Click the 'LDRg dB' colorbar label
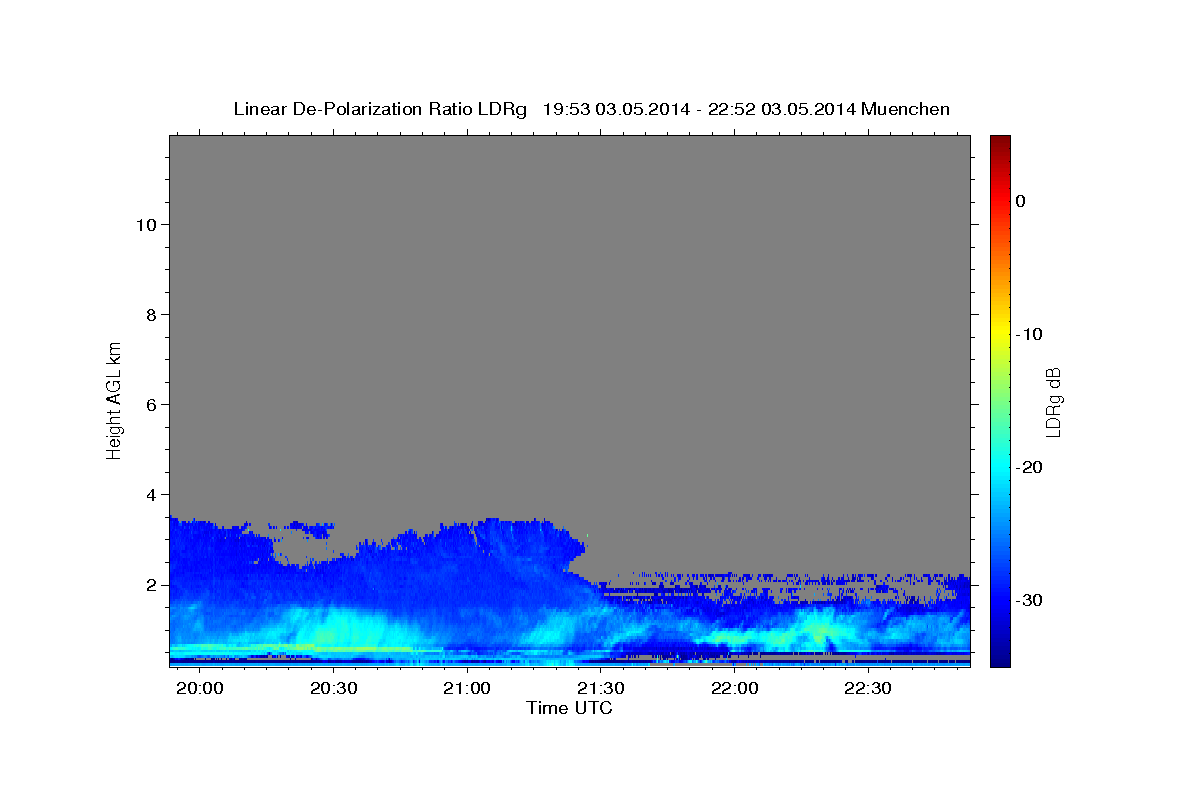The image size is (1200, 800). (x=1052, y=401)
